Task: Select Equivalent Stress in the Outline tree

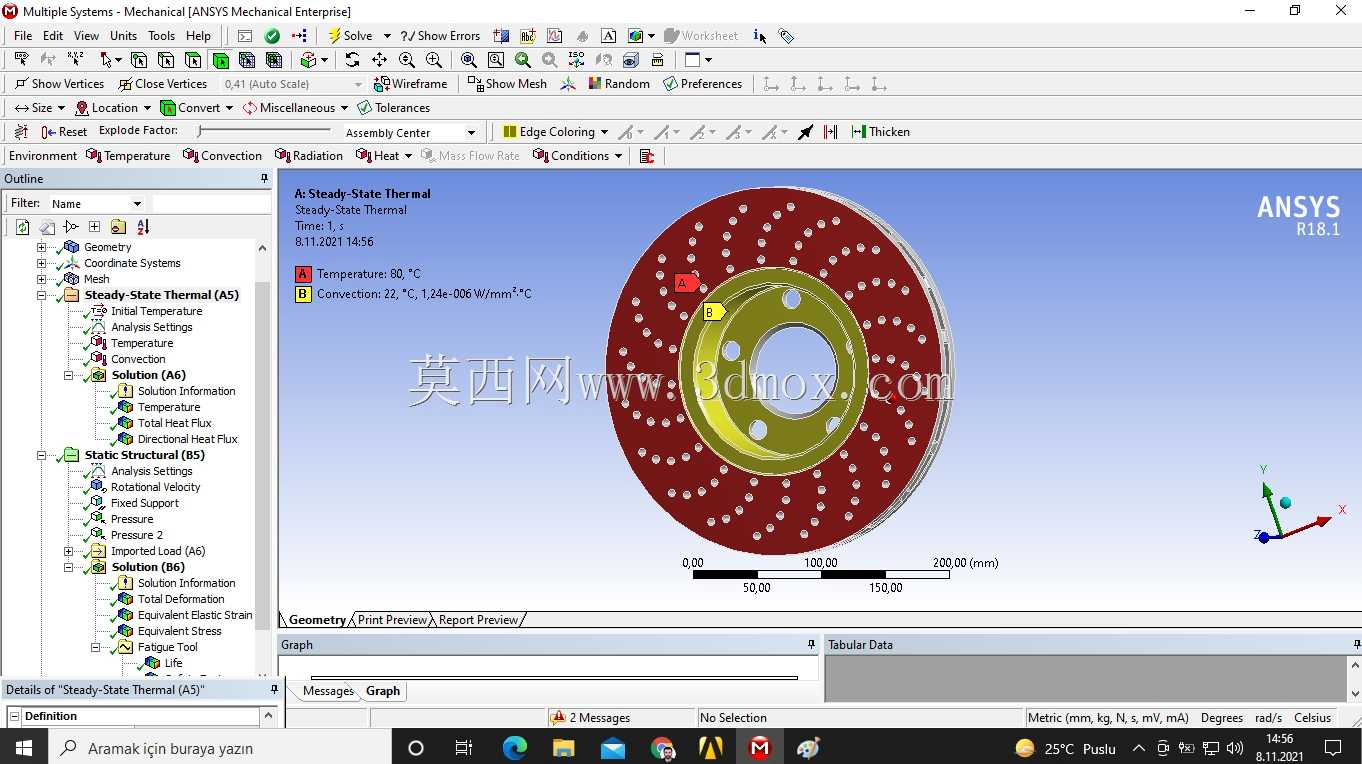Action: pos(180,631)
